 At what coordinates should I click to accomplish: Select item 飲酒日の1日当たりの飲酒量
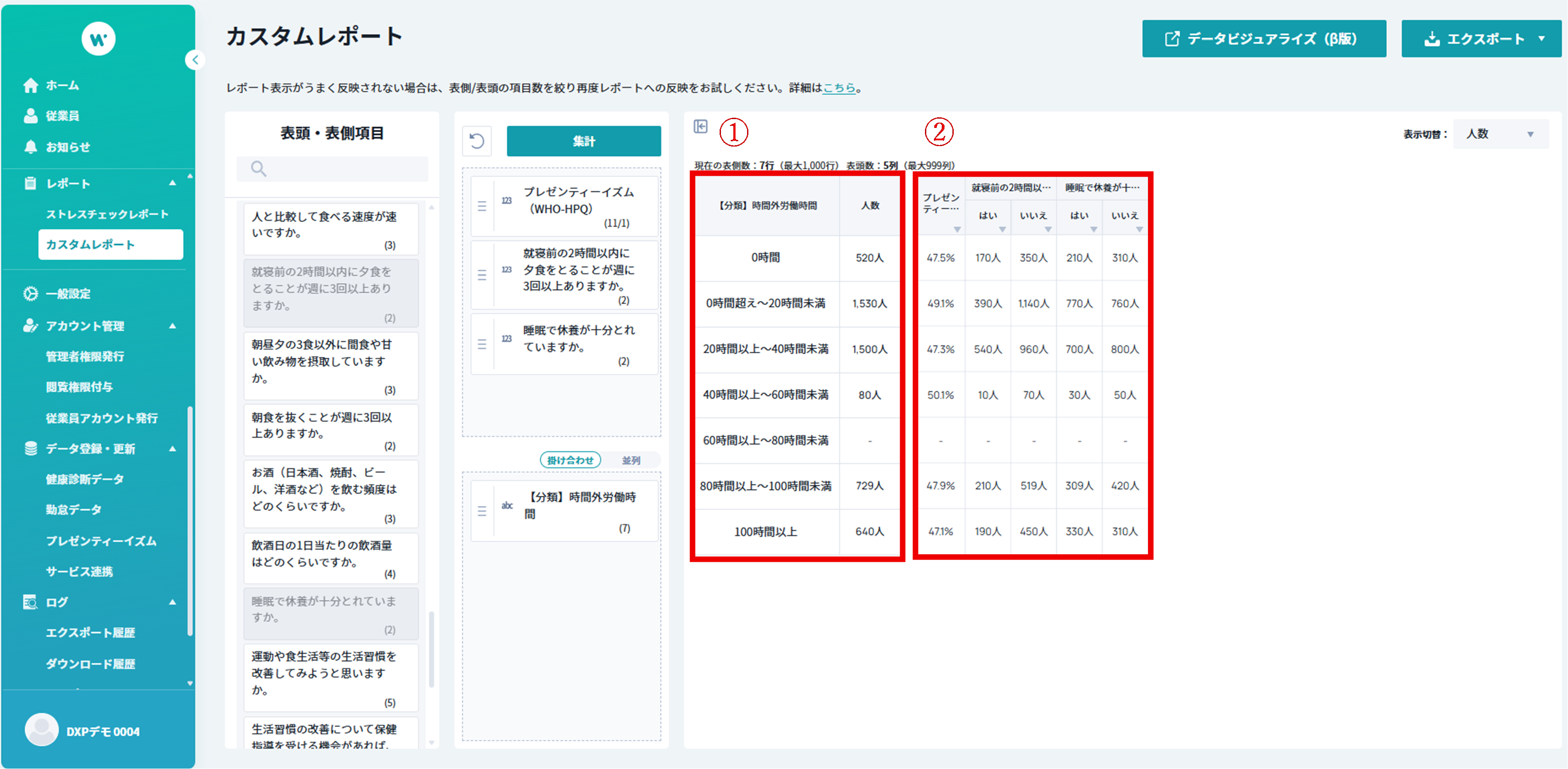click(x=331, y=558)
